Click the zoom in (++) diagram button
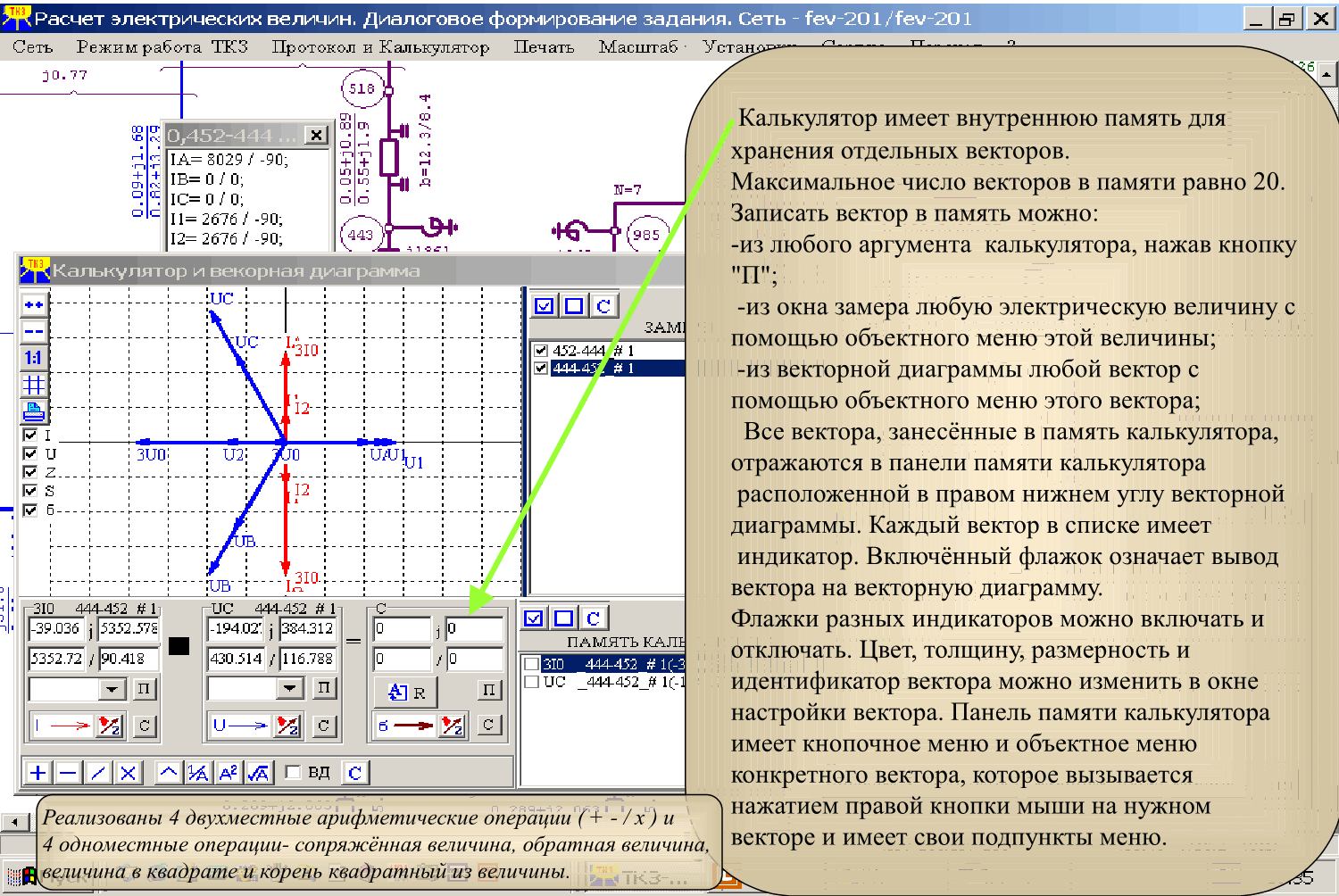This screenshot has width=1339, height=896. [34, 305]
